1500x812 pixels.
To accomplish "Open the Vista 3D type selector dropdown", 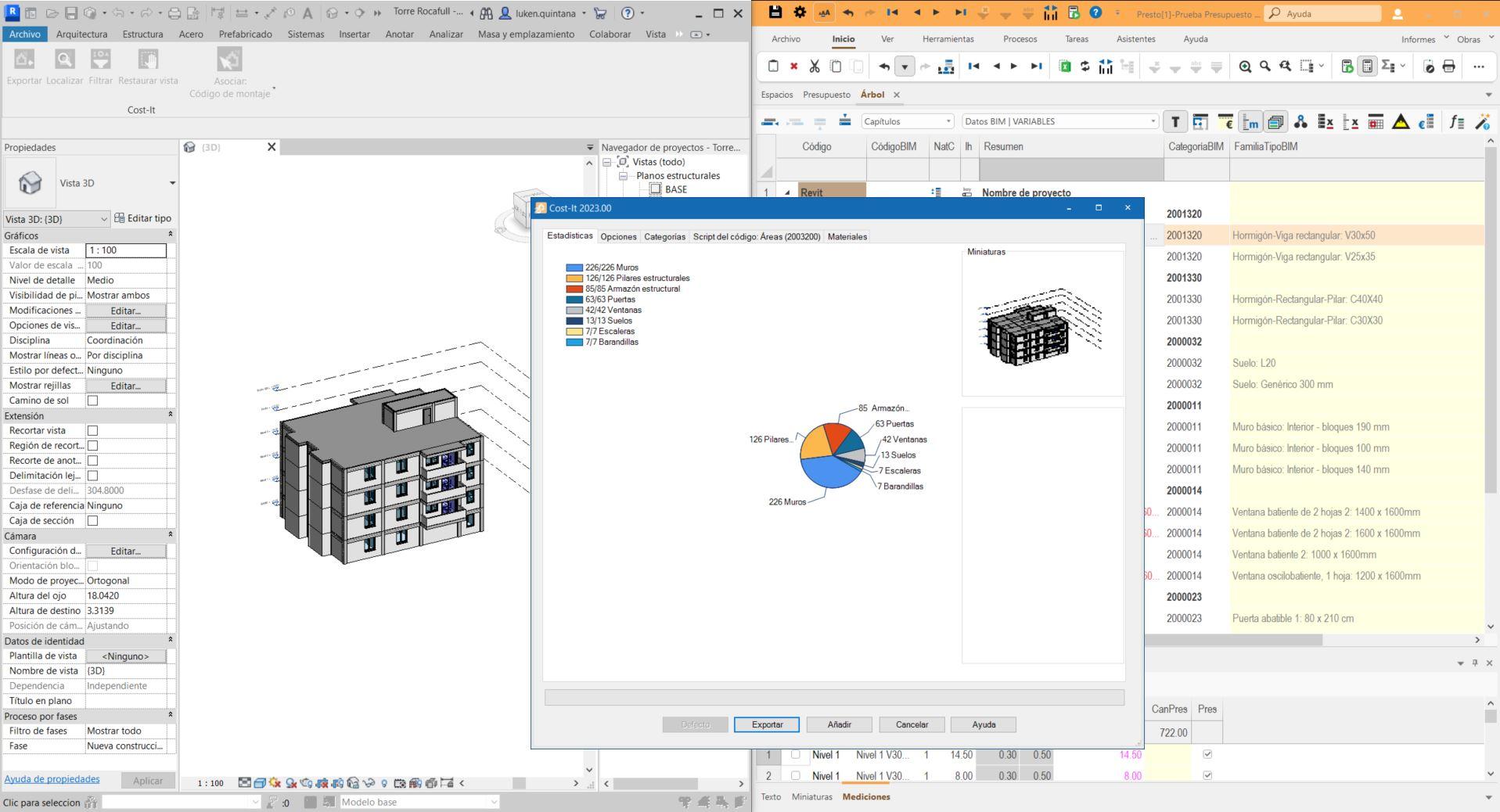I will click(172, 183).
